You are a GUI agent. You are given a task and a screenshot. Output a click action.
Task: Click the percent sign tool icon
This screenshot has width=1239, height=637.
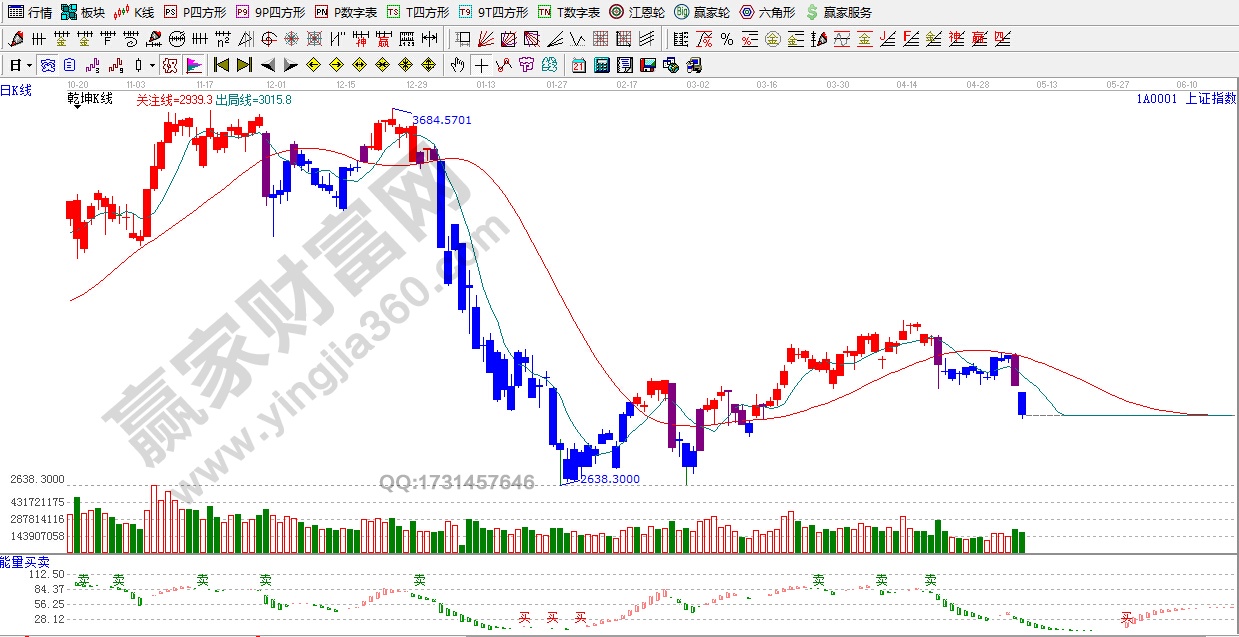click(727, 40)
